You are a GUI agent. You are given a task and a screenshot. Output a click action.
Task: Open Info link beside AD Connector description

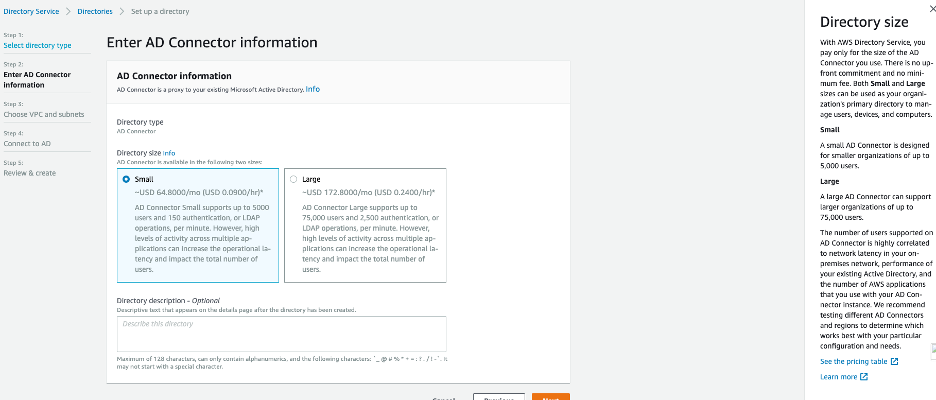point(313,89)
